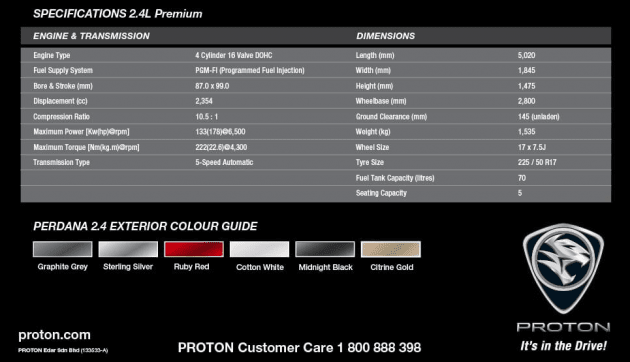Click the 'Width (mm)' label
630x362 pixels.
(x=373, y=70)
